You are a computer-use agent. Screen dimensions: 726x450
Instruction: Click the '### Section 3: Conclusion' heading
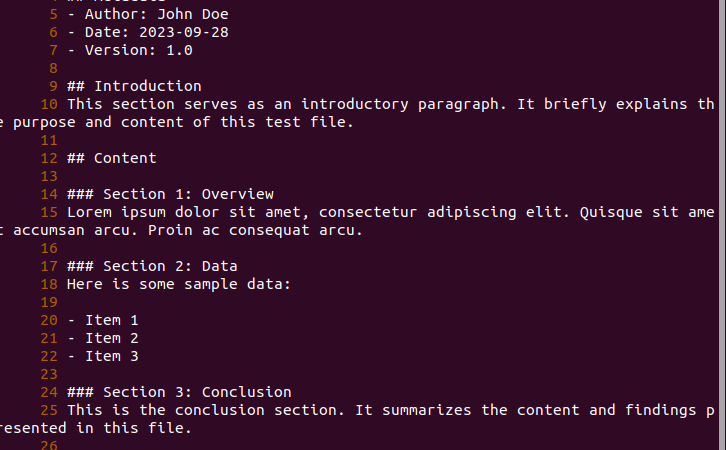179,392
